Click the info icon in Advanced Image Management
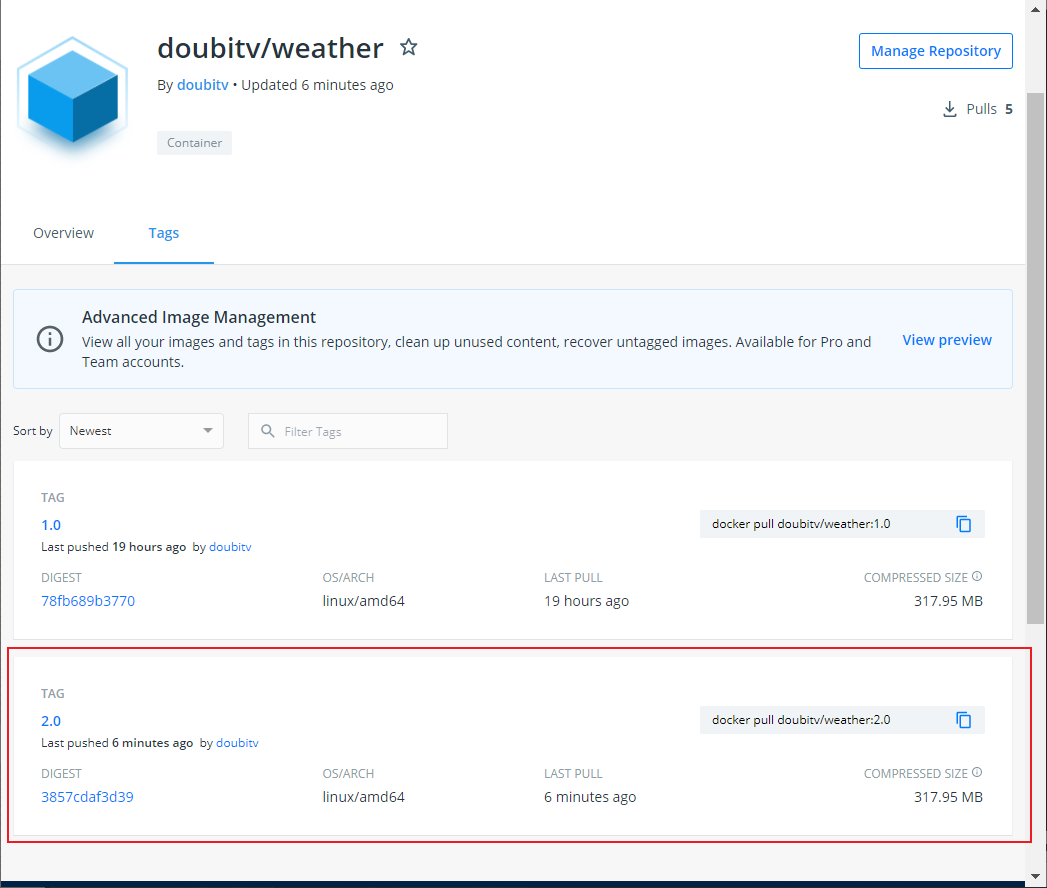This screenshot has height=888, width=1047. (50, 339)
